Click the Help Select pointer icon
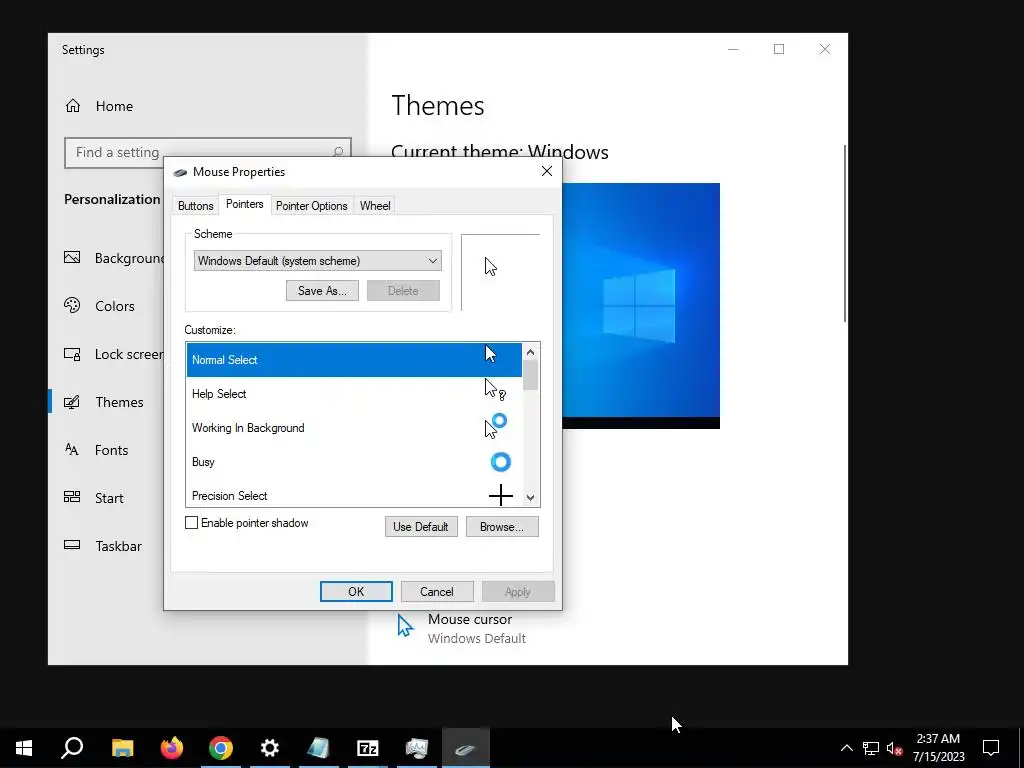Viewport: 1024px width, 768px height. click(494, 390)
